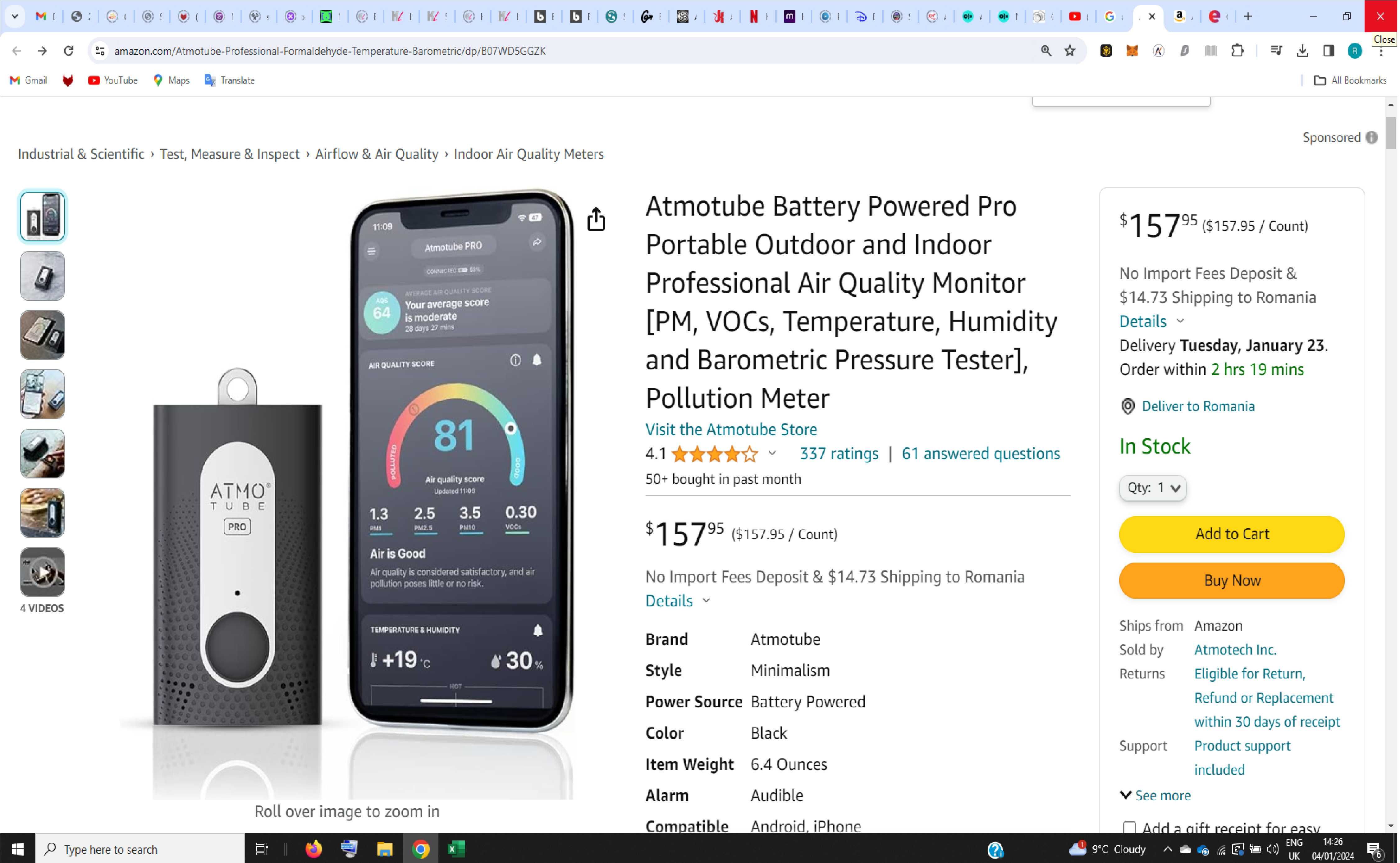Open the Atmotech Inc. seller link
The height and width of the screenshot is (863, 1400).
coord(1235,650)
